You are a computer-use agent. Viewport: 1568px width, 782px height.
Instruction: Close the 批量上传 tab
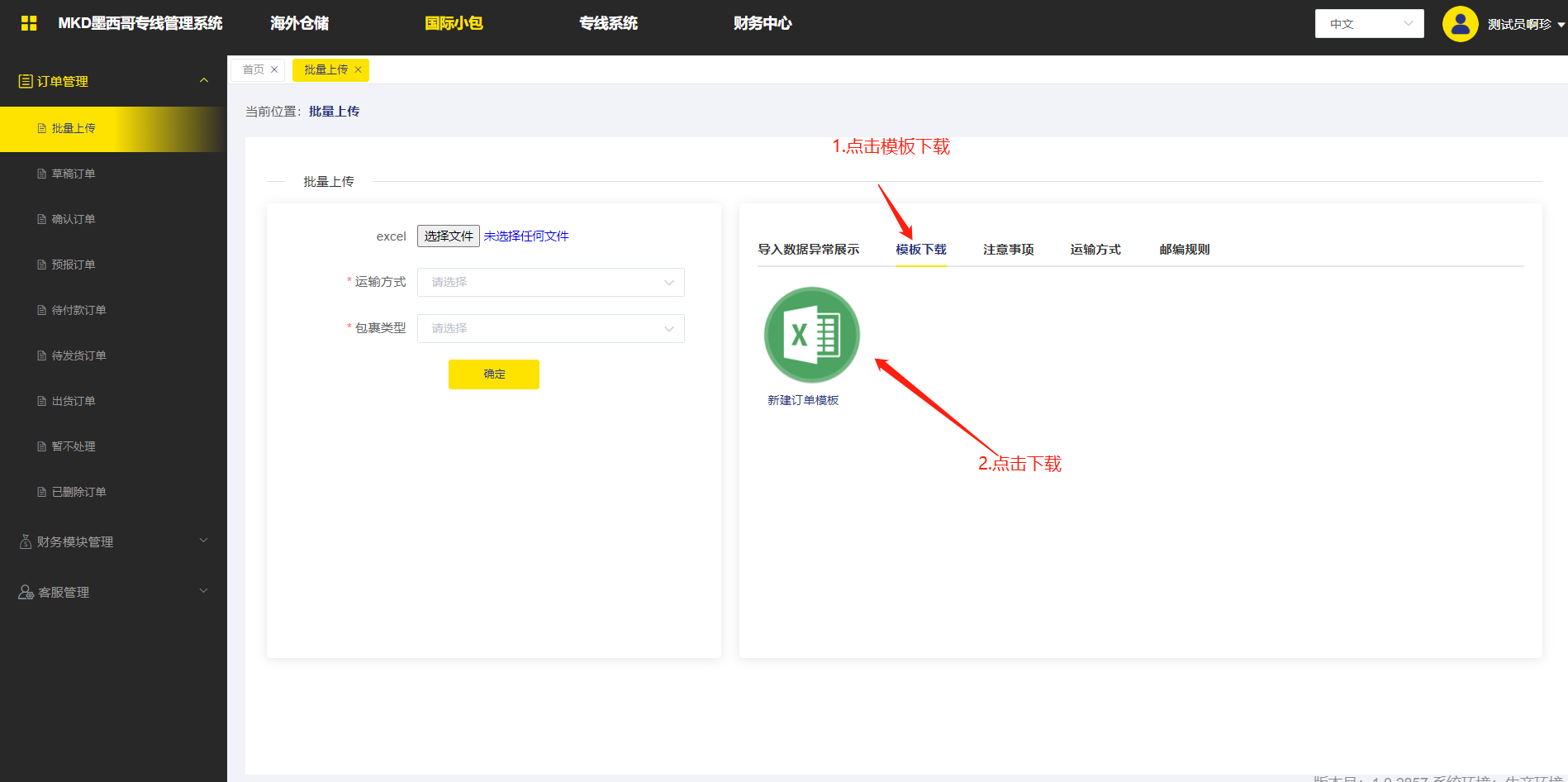[359, 70]
